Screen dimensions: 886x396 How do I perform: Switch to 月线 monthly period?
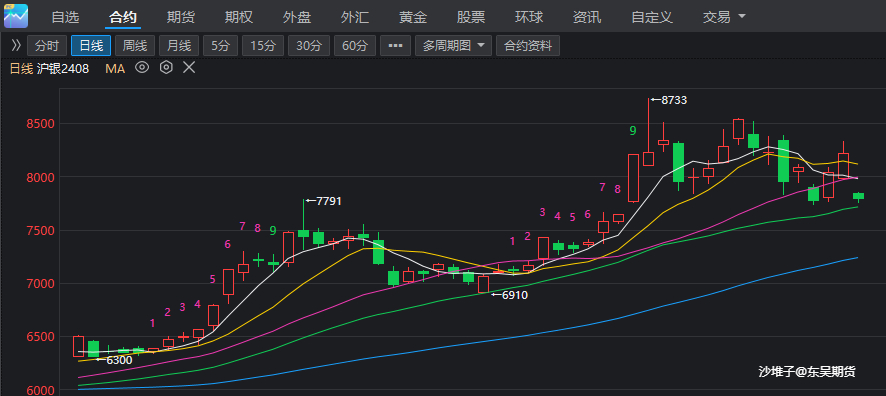coord(179,46)
